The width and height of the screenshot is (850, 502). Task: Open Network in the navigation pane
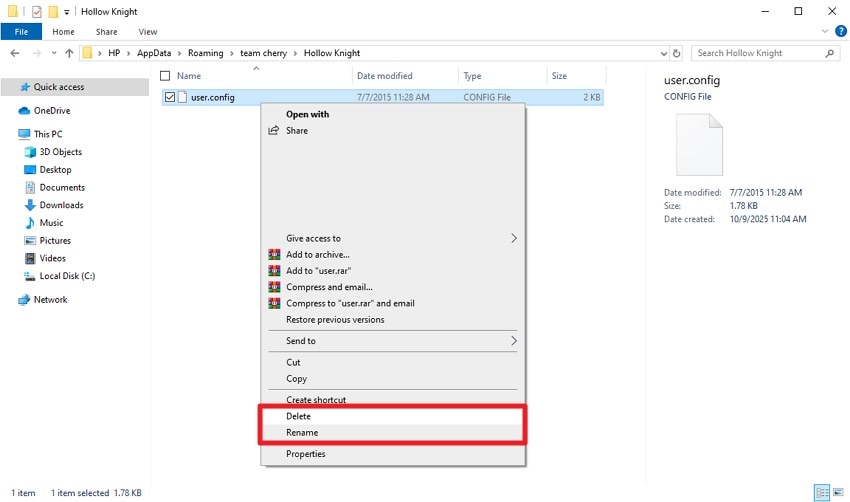50,300
